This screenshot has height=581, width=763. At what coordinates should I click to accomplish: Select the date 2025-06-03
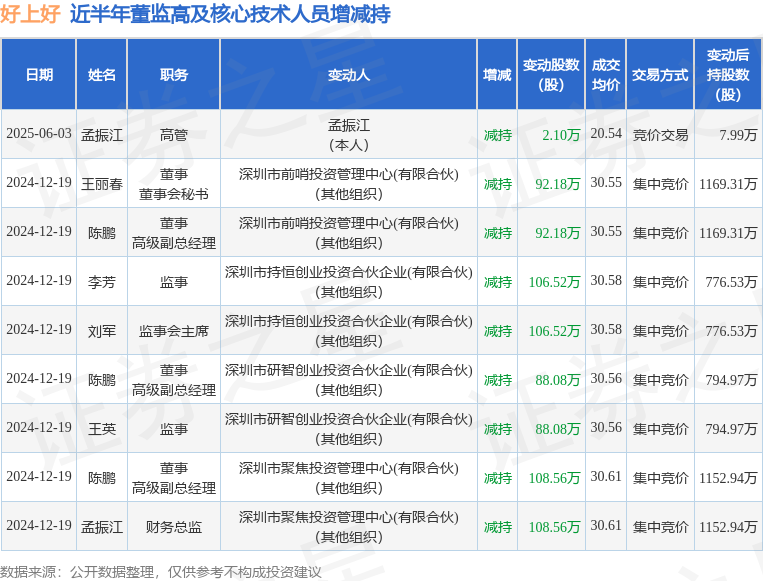[39, 133]
